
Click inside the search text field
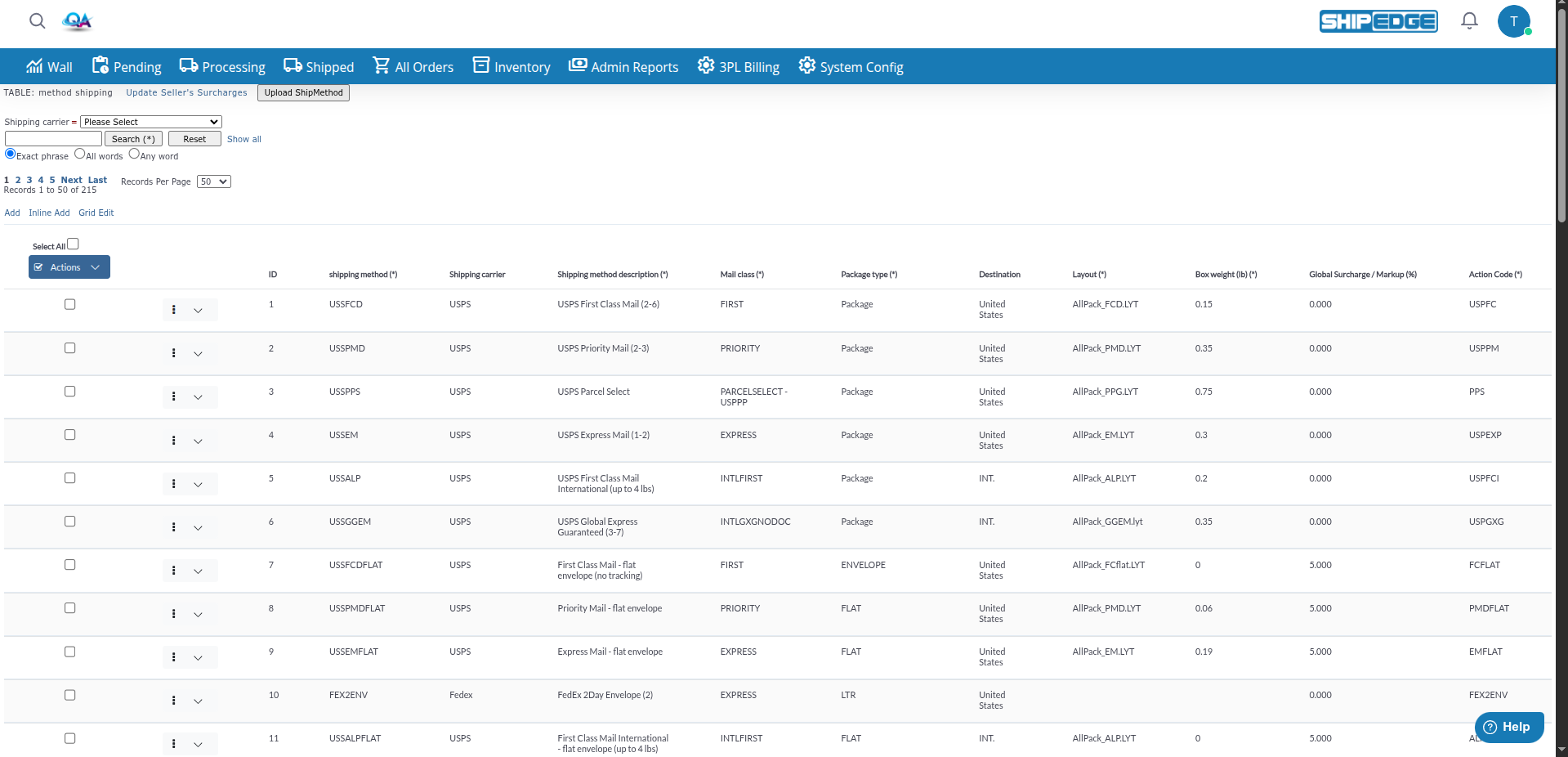(52, 138)
